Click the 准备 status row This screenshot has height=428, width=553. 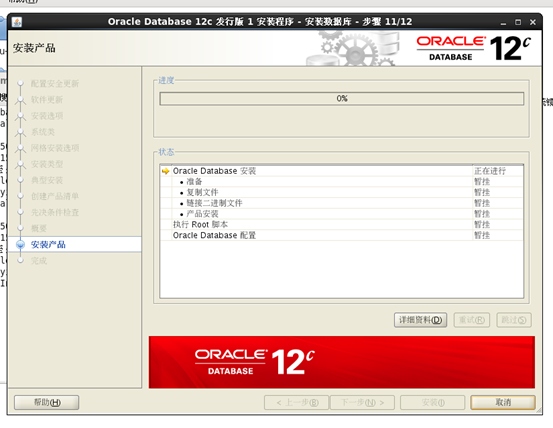tap(341, 182)
